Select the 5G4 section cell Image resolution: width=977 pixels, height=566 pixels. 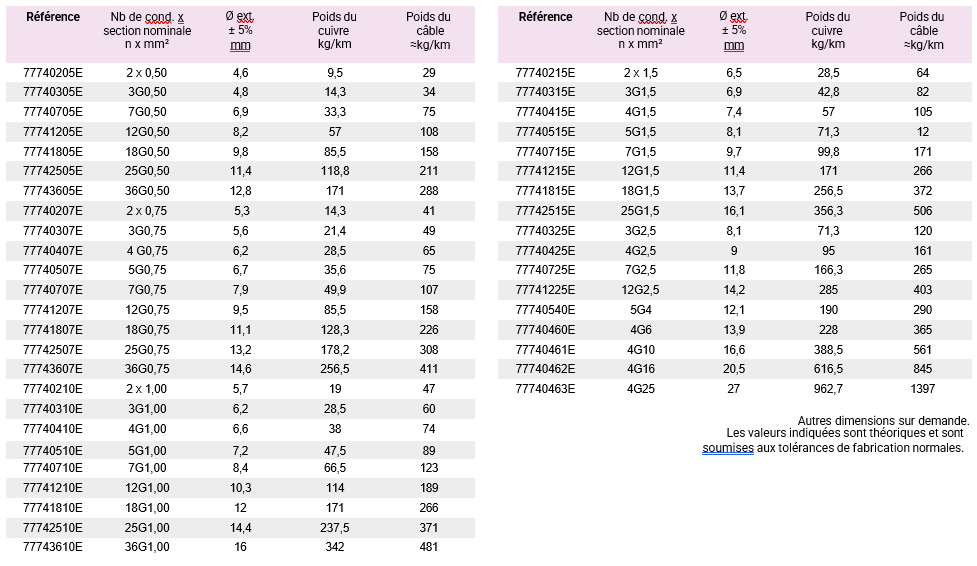point(641,309)
